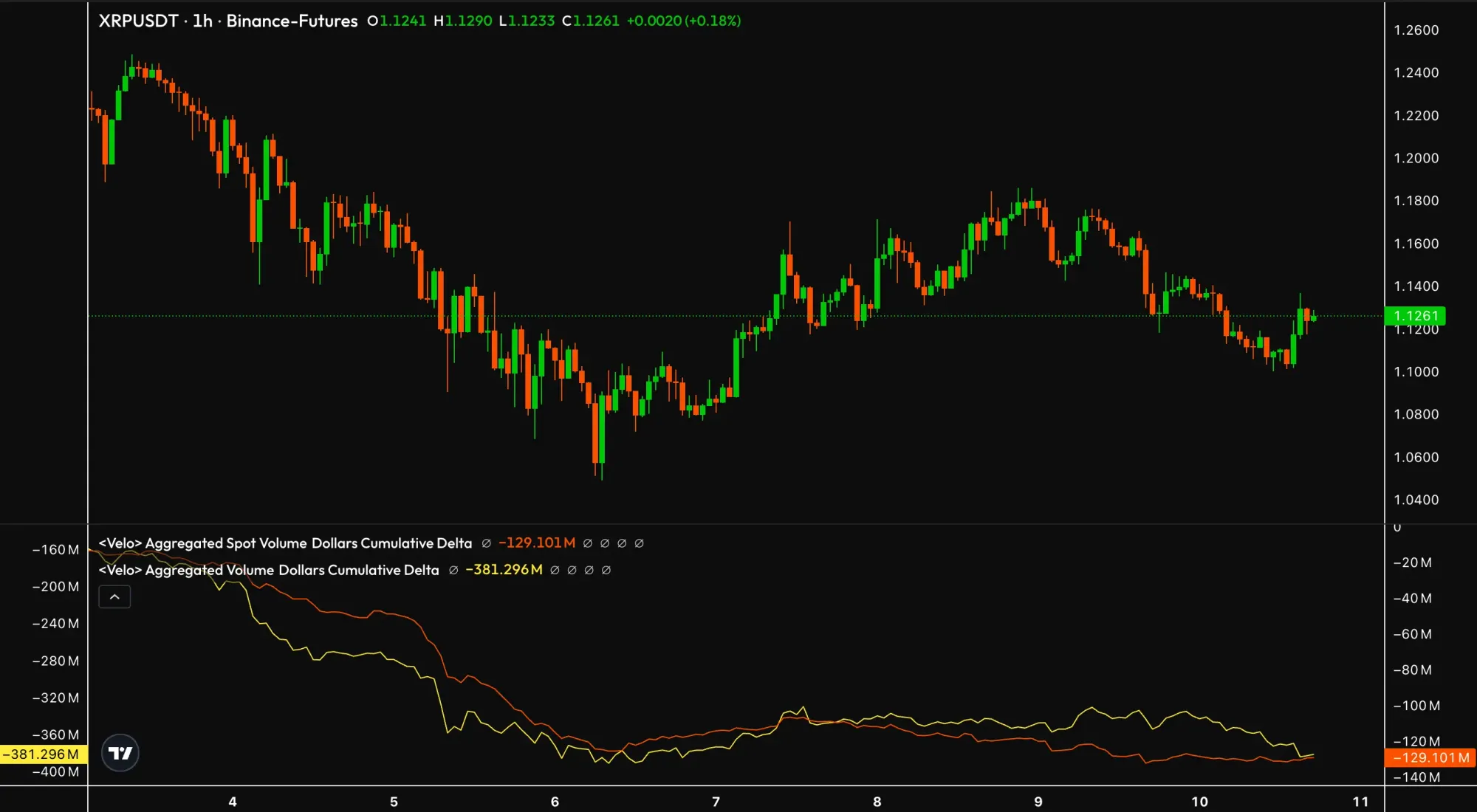
Task: Click date 10 on the time axis
Action: tap(1199, 802)
